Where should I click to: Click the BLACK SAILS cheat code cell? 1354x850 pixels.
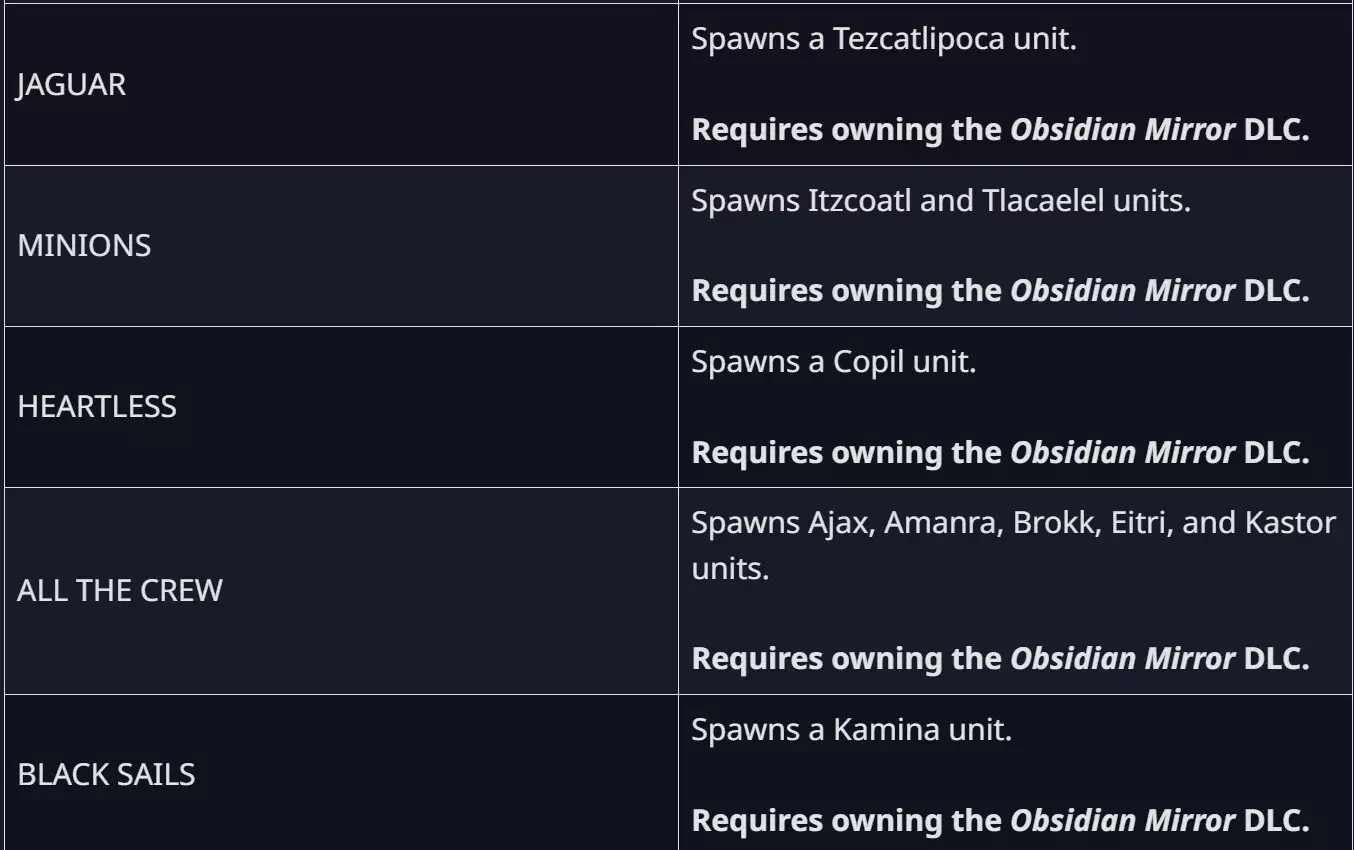pos(106,774)
